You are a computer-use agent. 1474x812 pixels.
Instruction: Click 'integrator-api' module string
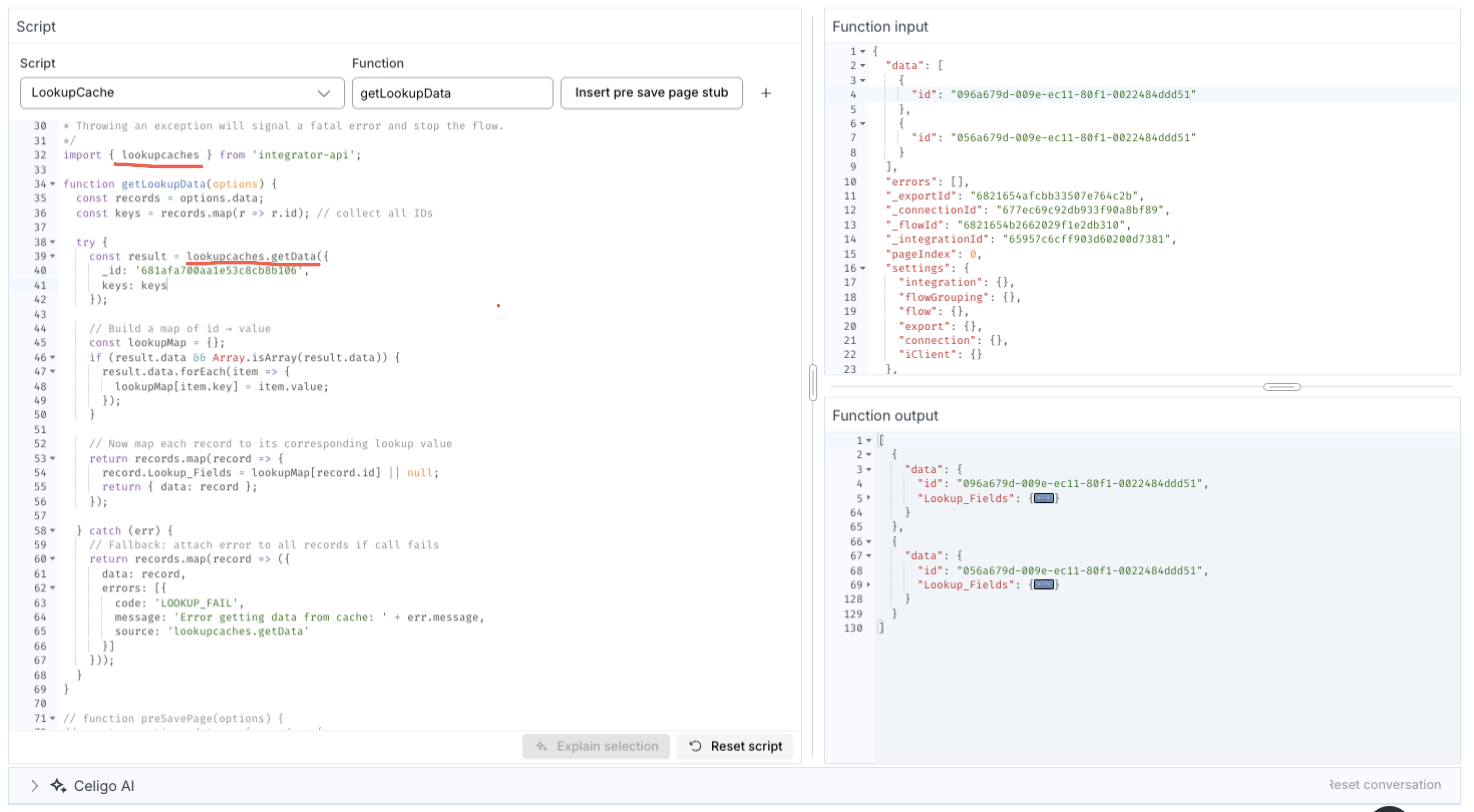click(303, 155)
